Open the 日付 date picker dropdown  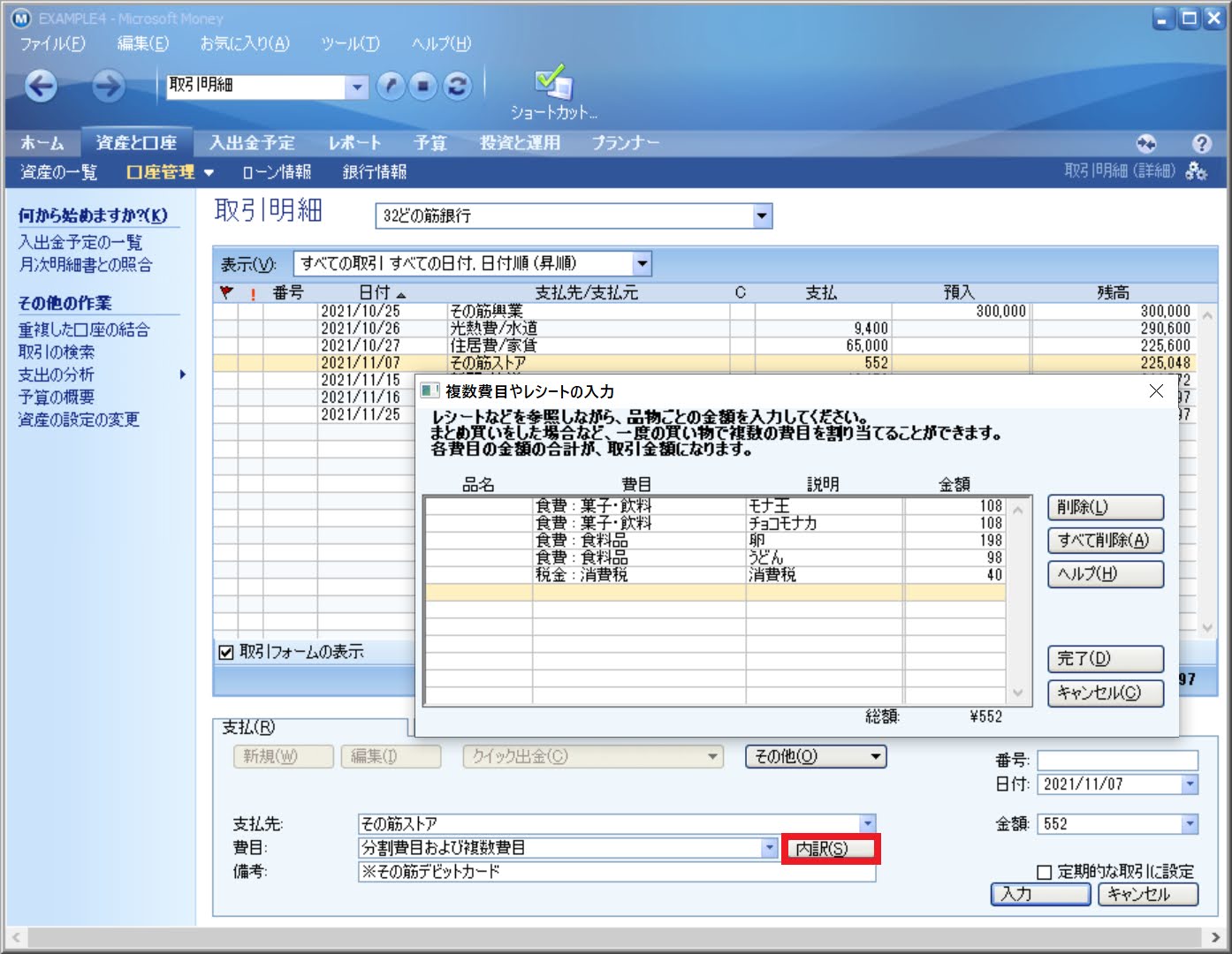(x=1190, y=784)
